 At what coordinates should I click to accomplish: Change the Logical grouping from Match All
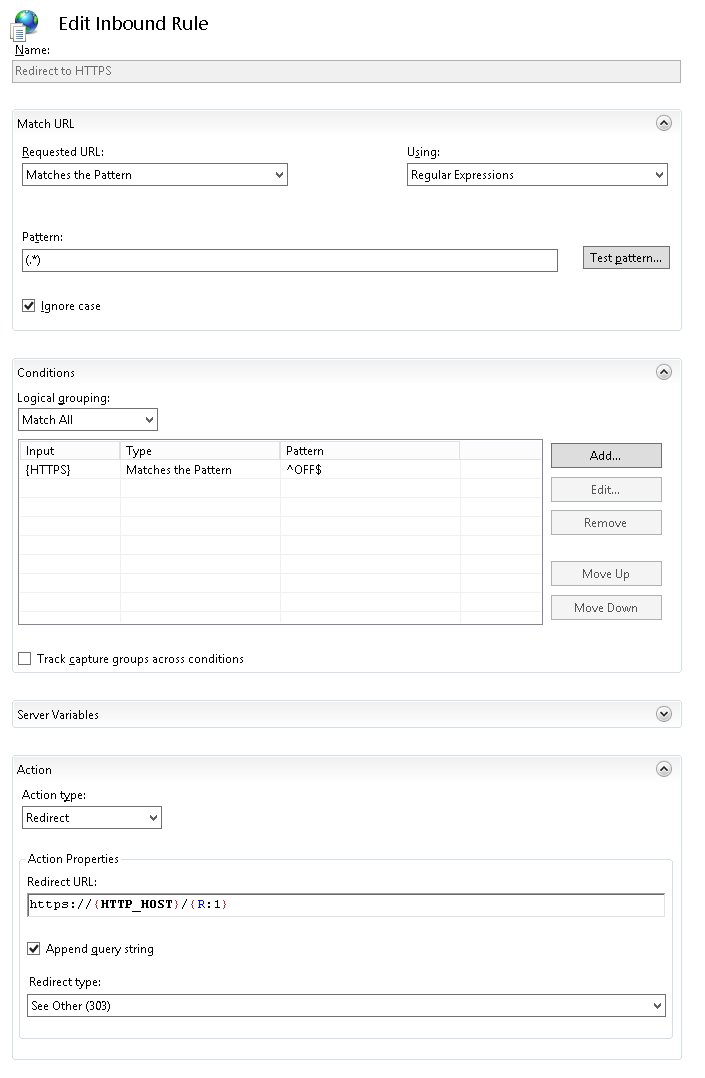click(150, 419)
